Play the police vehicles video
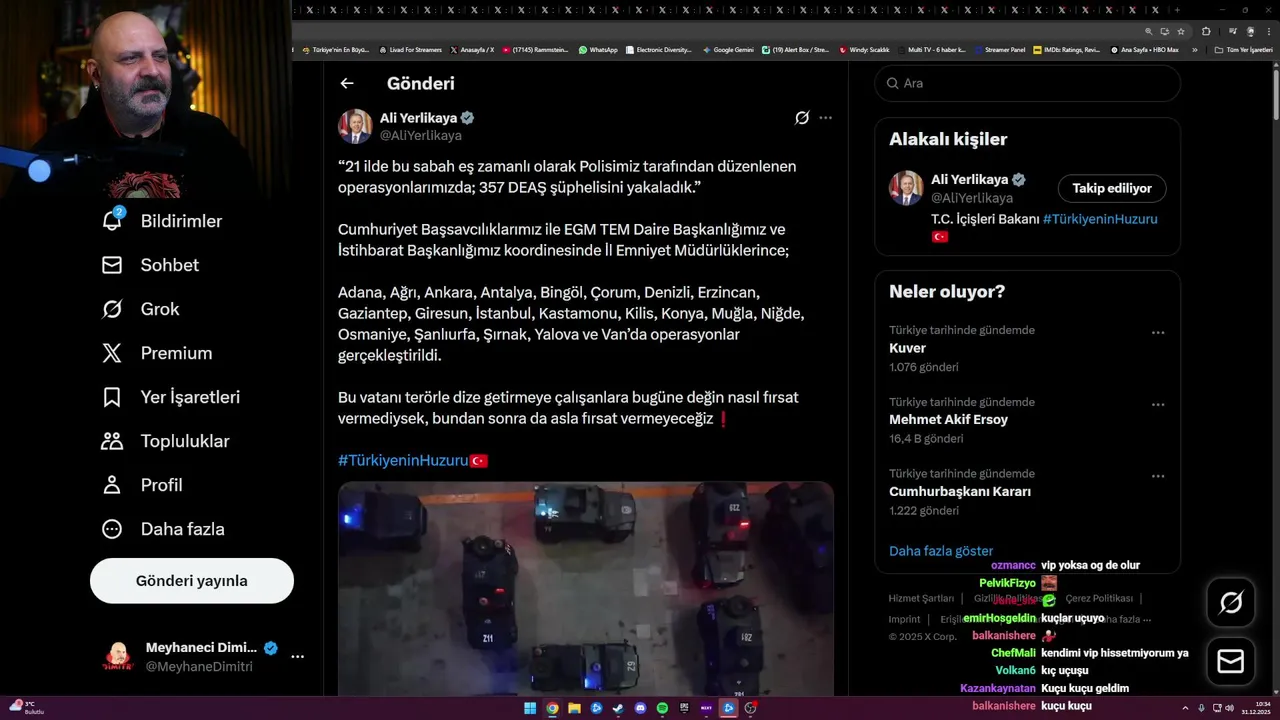Image resolution: width=1280 pixels, height=720 pixels. click(x=586, y=588)
